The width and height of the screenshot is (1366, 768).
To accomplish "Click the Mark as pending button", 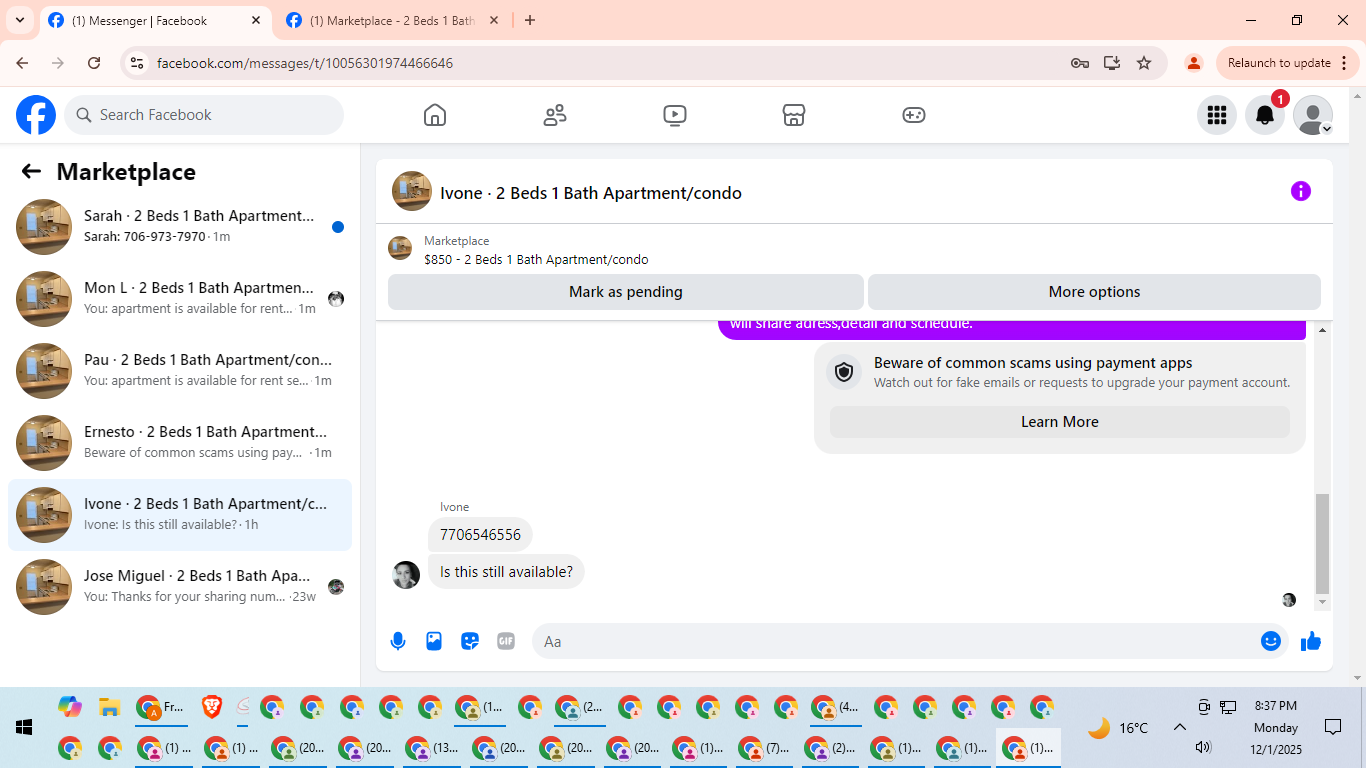I will point(626,292).
